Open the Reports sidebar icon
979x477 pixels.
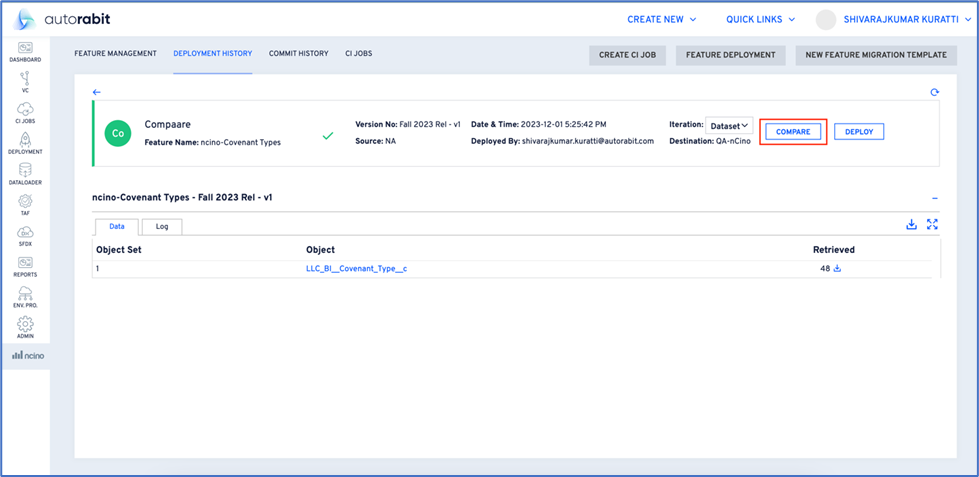click(x=25, y=266)
